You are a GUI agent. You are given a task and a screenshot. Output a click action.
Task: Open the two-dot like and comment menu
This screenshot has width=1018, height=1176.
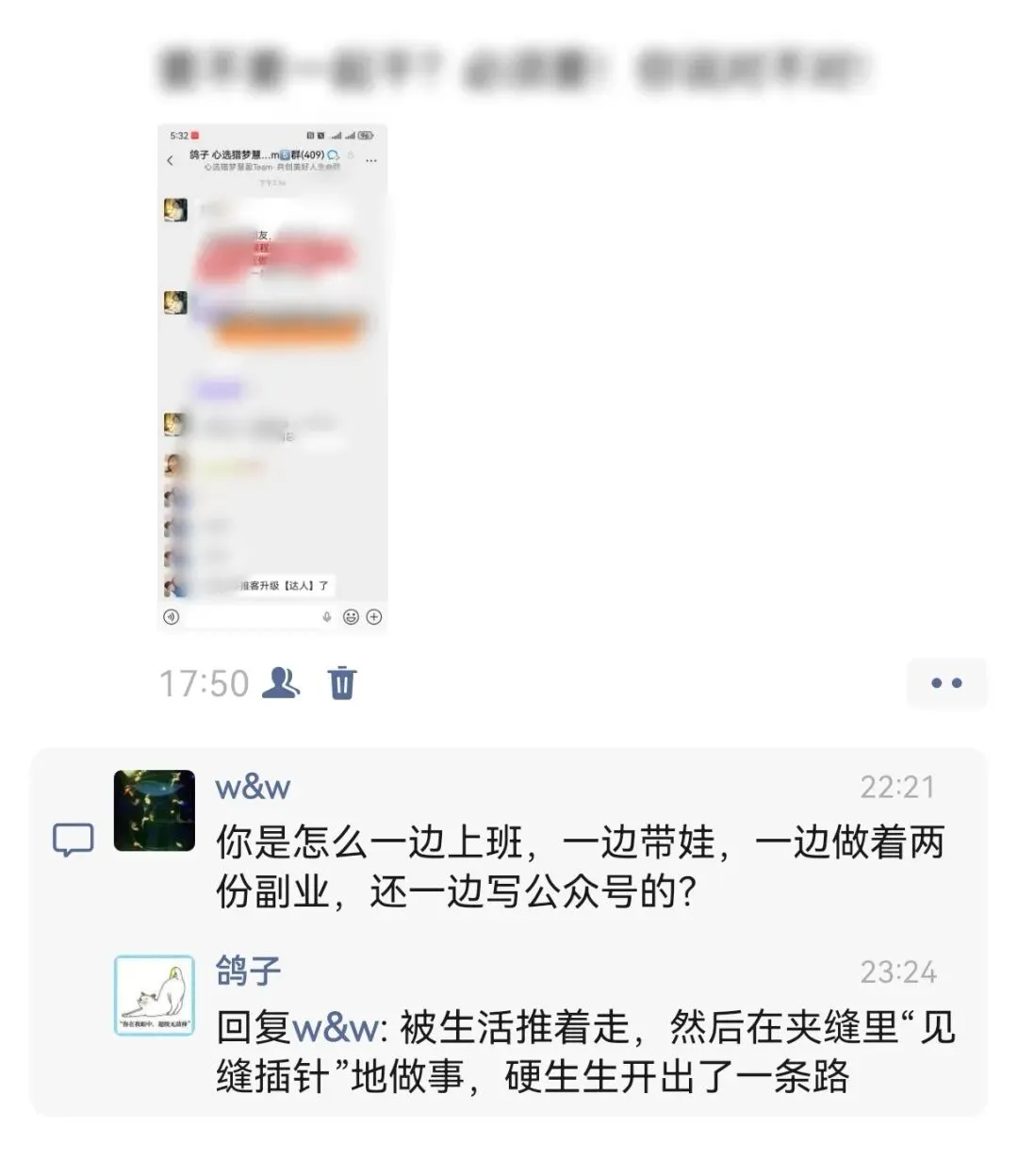click(x=946, y=683)
